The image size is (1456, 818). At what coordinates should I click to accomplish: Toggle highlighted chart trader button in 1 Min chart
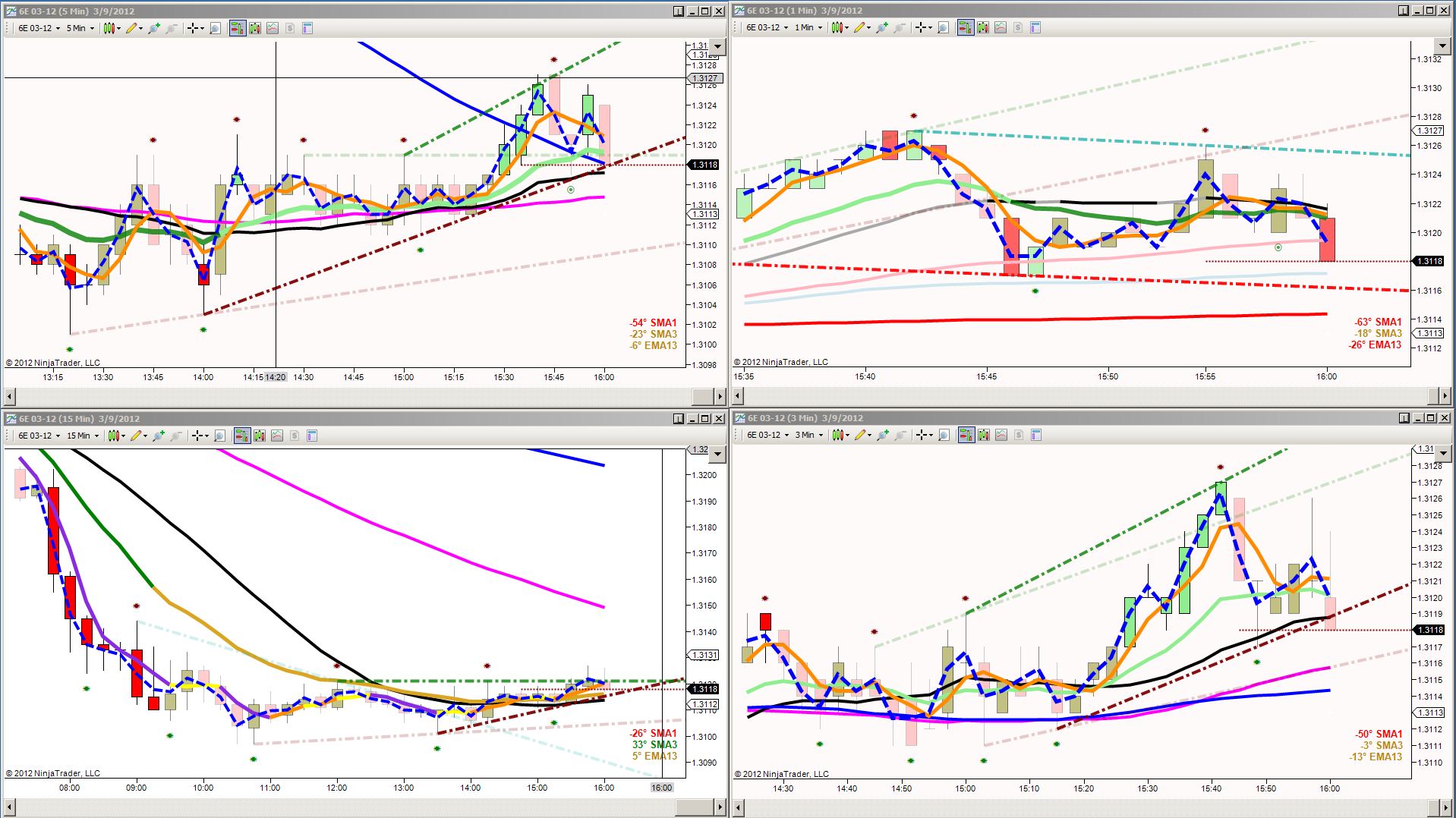tap(966, 27)
